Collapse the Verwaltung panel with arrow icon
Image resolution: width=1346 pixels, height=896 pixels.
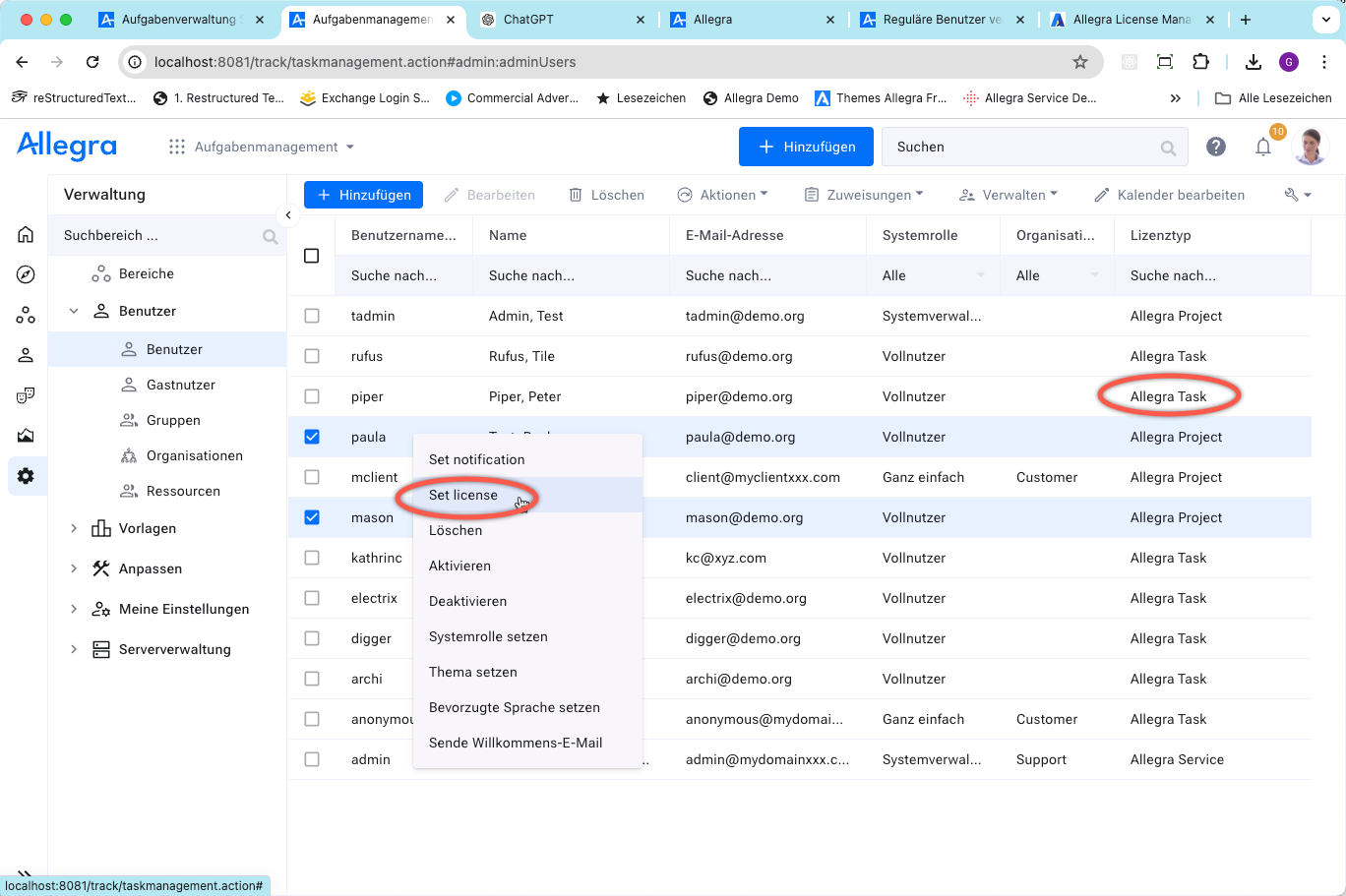pos(288,214)
